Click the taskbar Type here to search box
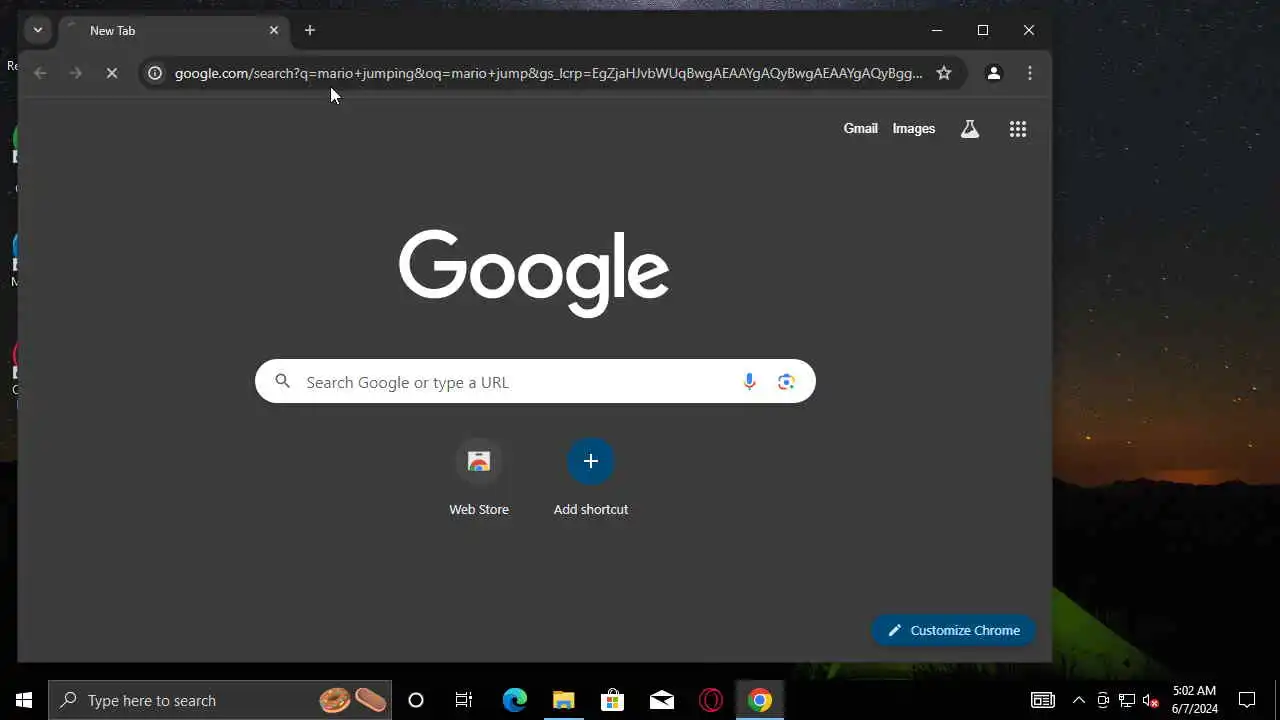The width and height of the screenshot is (1280, 720). coord(220,700)
